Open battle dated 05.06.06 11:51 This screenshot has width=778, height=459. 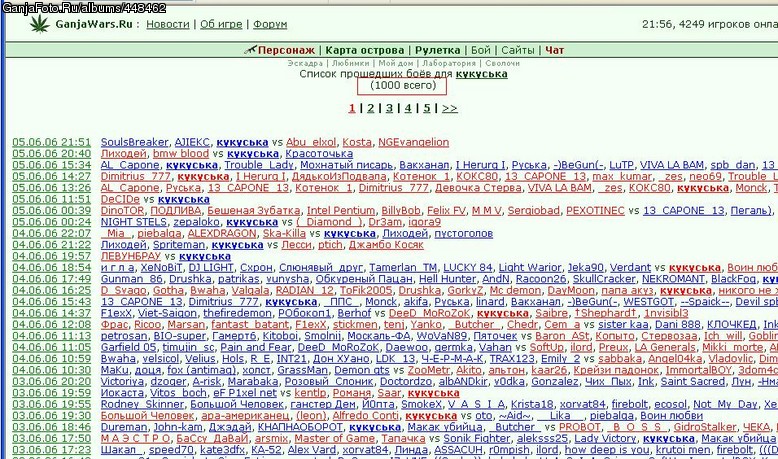click(52, 199)
